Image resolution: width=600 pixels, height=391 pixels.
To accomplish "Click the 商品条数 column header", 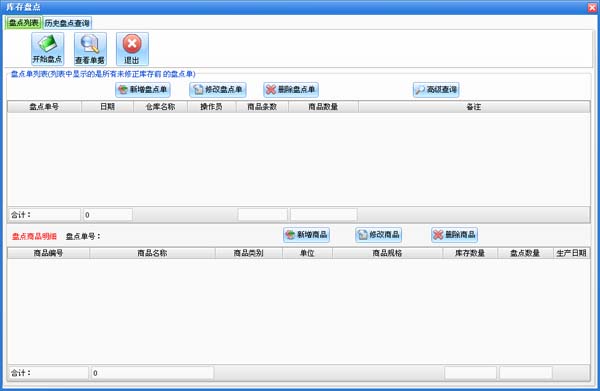I will pyautogui.click(x=262, y=107).
